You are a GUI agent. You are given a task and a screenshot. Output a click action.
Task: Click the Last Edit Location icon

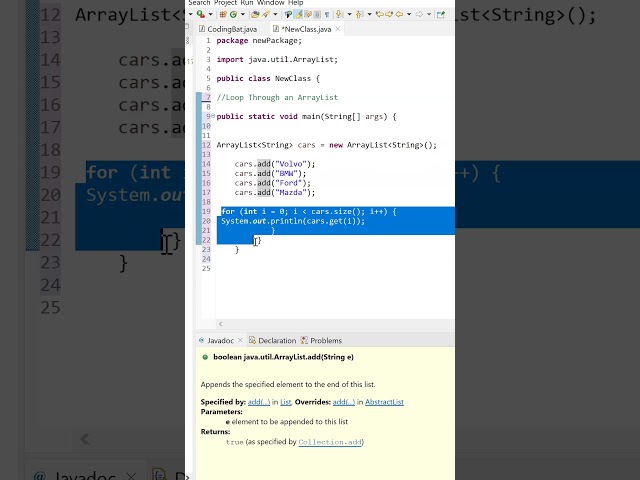point(380,14)
